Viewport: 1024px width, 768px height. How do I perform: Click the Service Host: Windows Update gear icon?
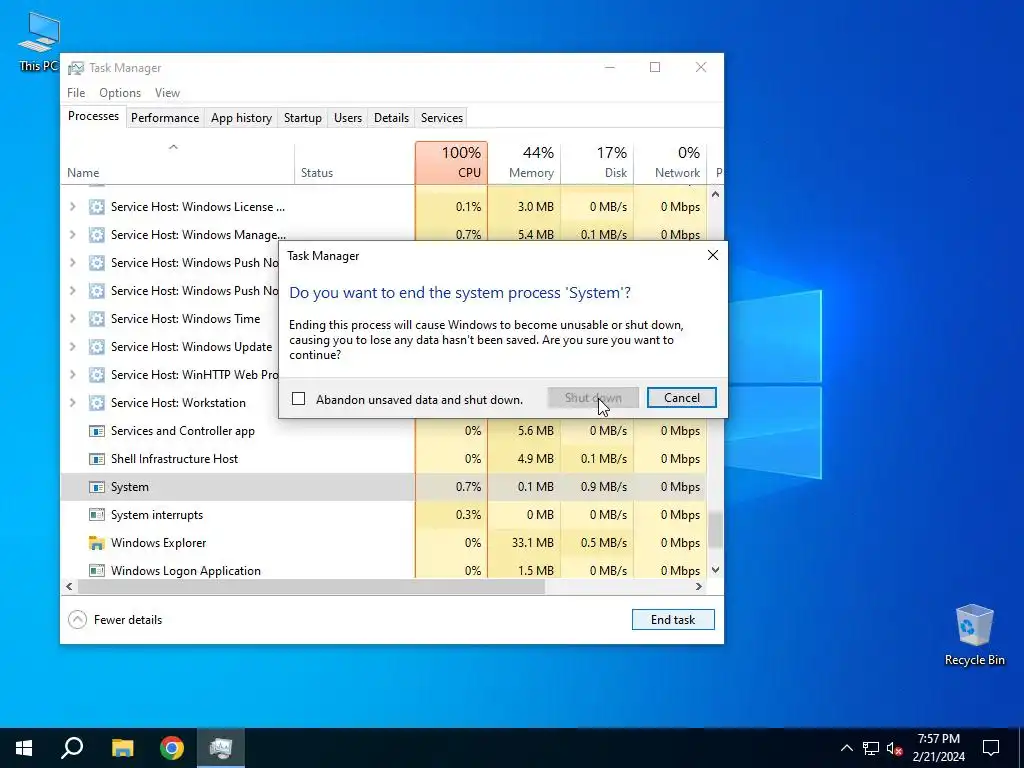coord(97,347)
